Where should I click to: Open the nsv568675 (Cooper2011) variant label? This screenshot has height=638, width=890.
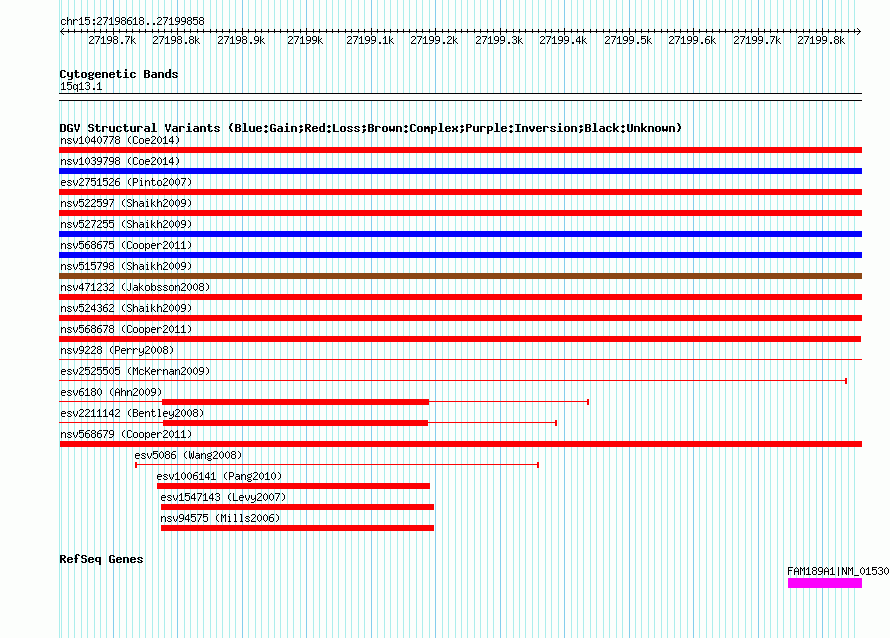click(126, 245)
